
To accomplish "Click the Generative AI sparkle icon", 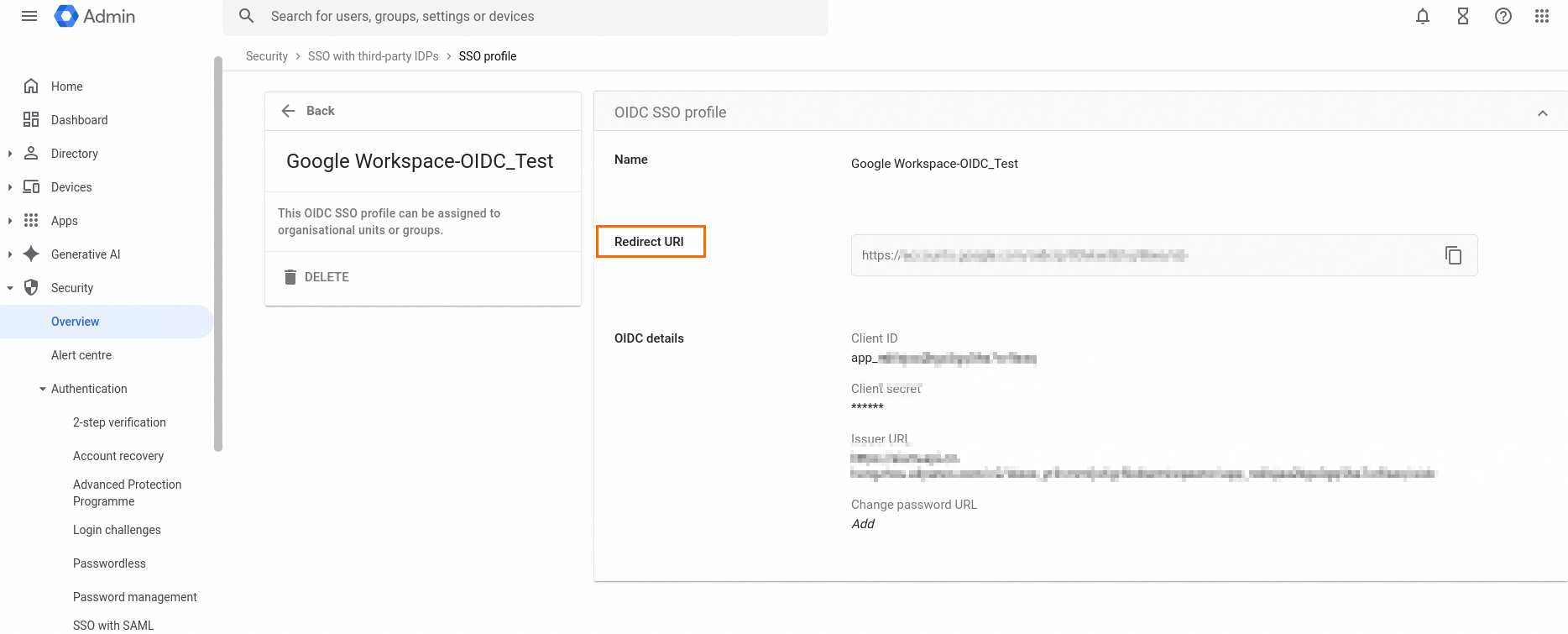I will pyautogui.click(x=31, y=254).
